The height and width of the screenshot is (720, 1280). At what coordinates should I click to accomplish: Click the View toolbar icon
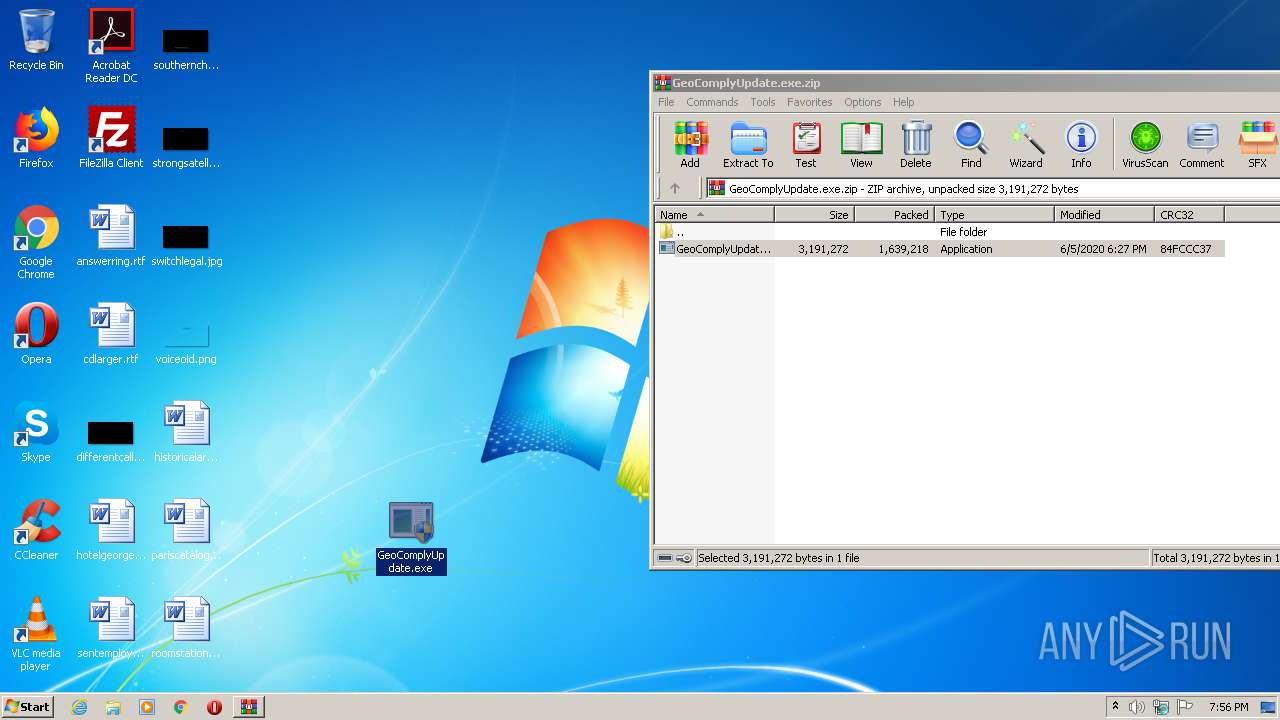[x=861, y=145]
